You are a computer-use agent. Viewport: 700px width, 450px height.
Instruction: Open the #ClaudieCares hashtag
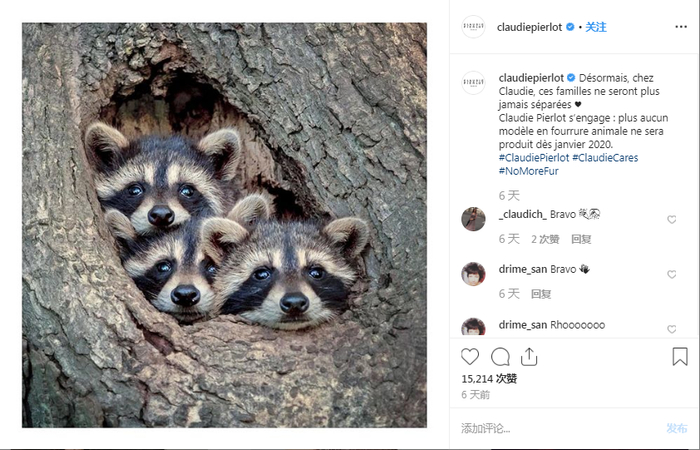coord(605,158)
